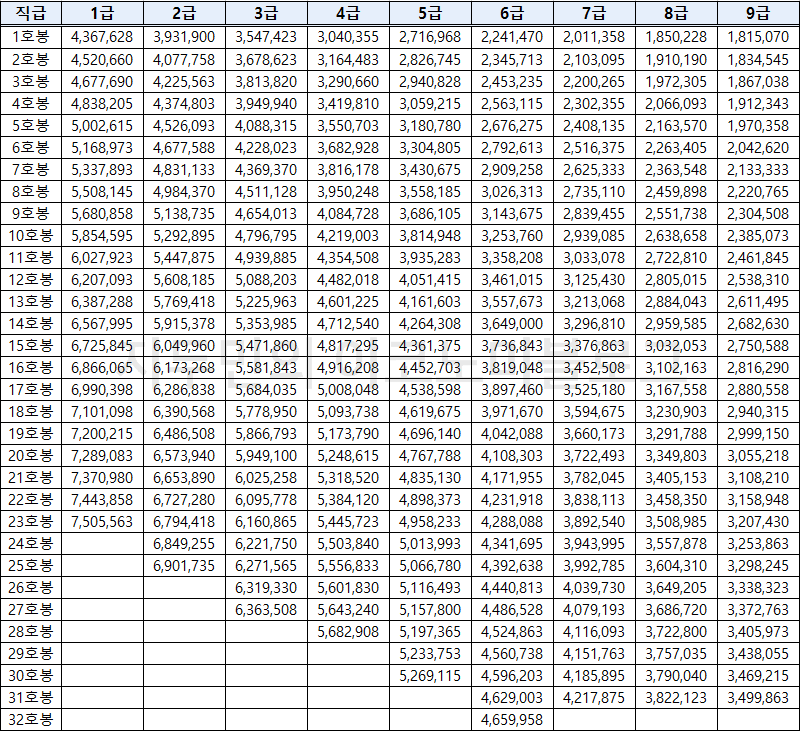Select cell value 3,813,820

tap(266, 82)
